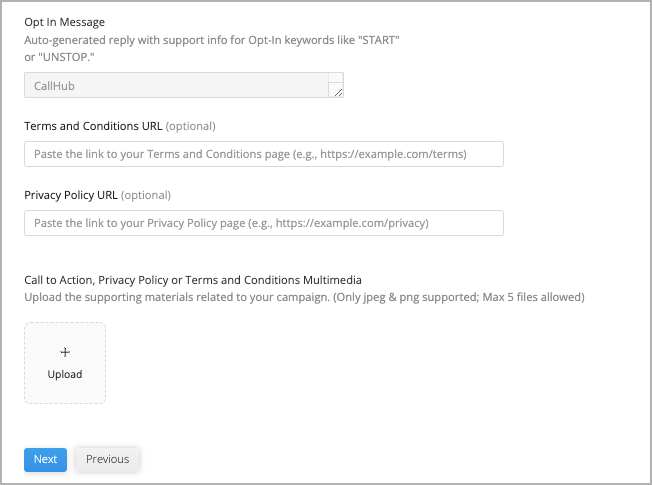Click "(optional)" beside Privacy Policy URL
Image resolution: width=652 pixels, height=485 pixels.
(146, 195)
